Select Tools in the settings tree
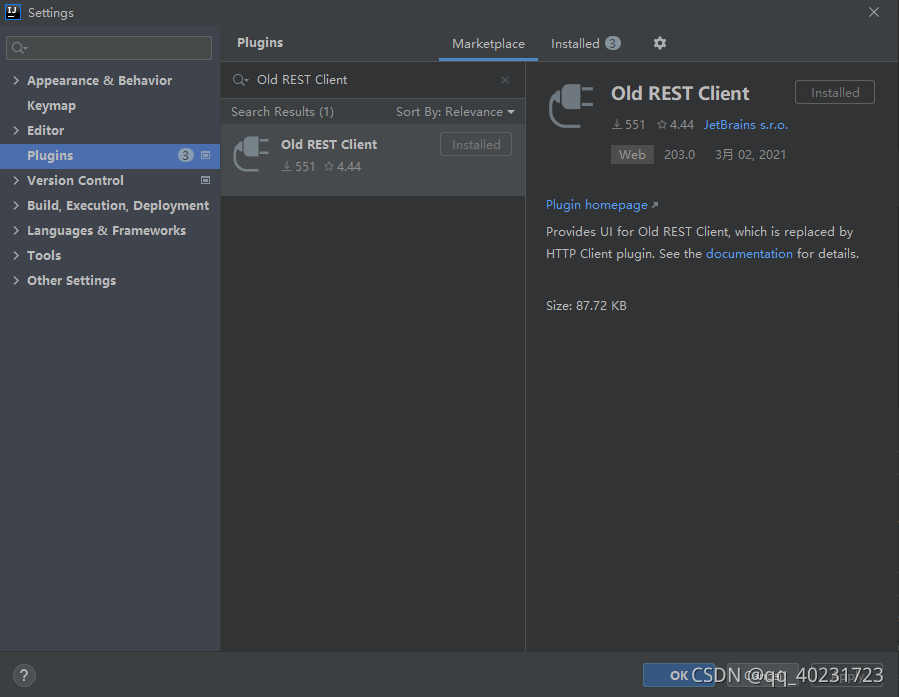Viewport: 899px width, 697px height. click(x=44, y=256)
